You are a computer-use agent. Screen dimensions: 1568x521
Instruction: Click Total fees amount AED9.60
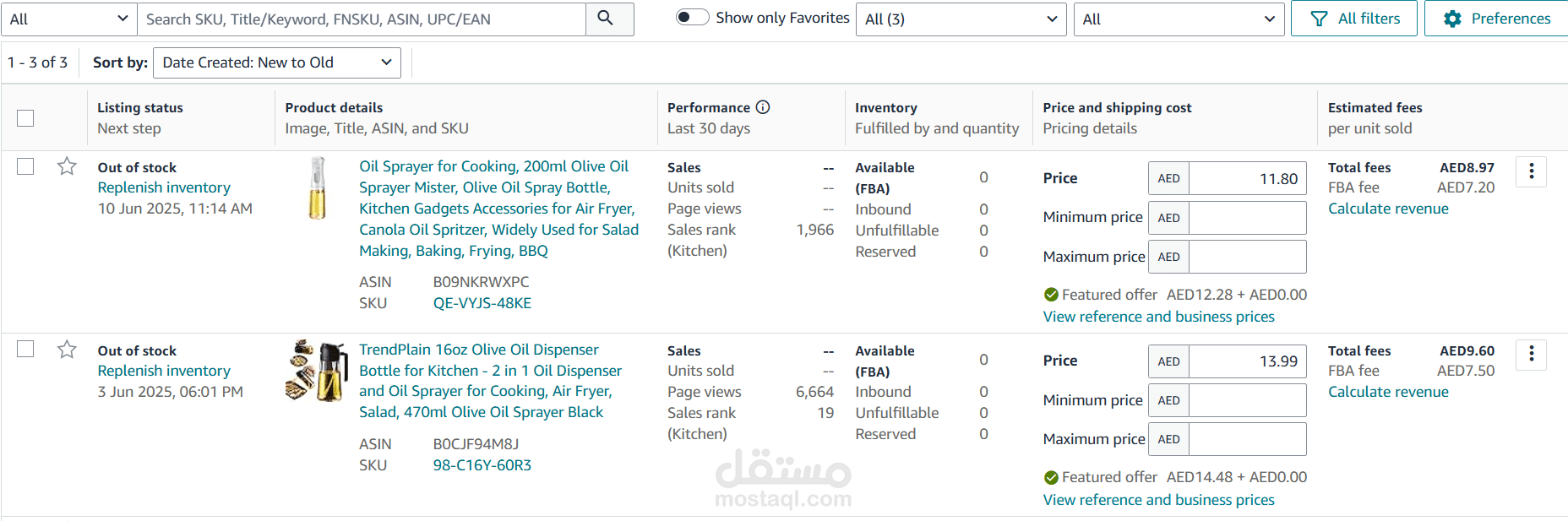tap(1467, 350)
